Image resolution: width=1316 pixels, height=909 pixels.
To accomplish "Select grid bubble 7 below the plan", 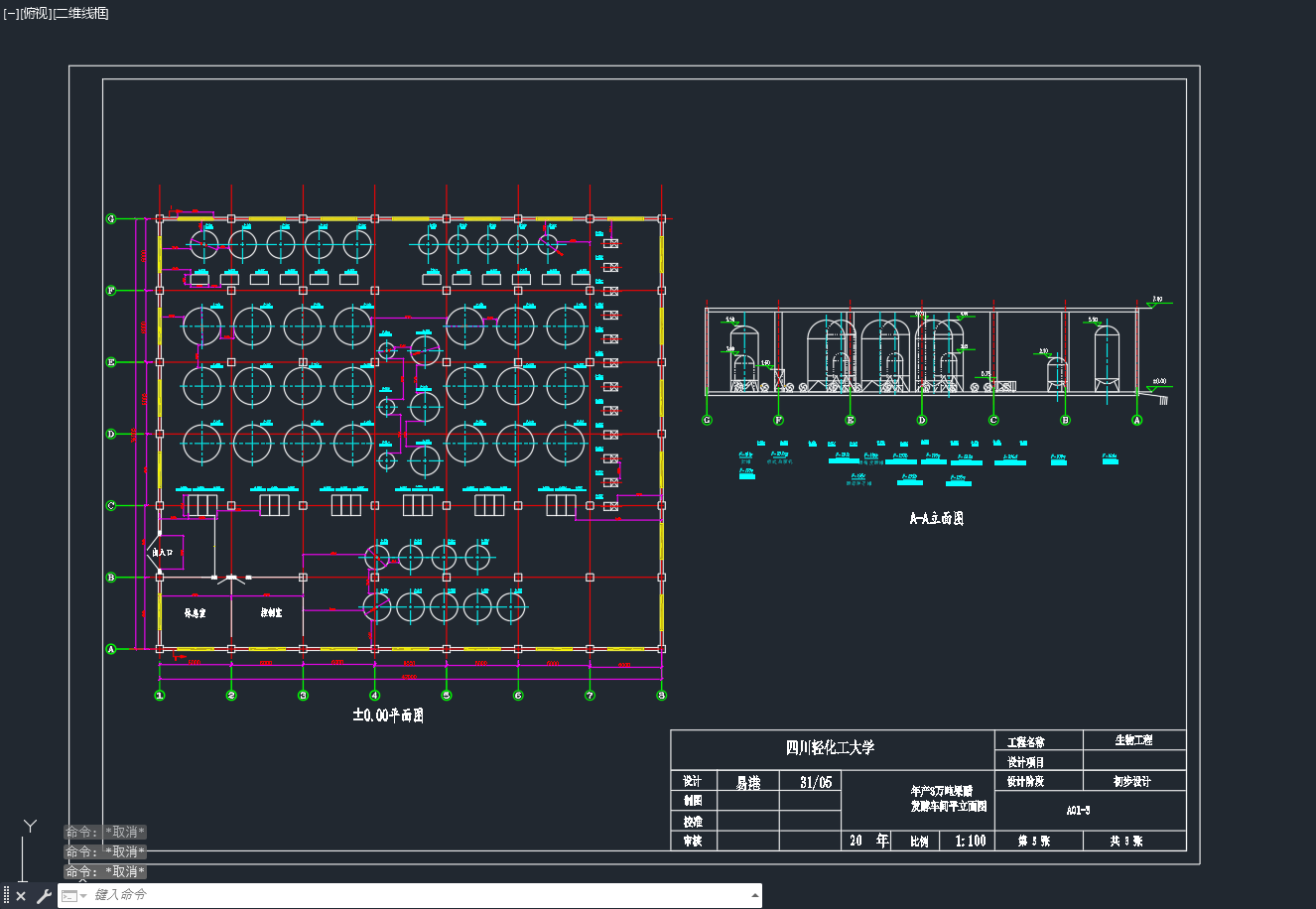I will click(590, 696).
